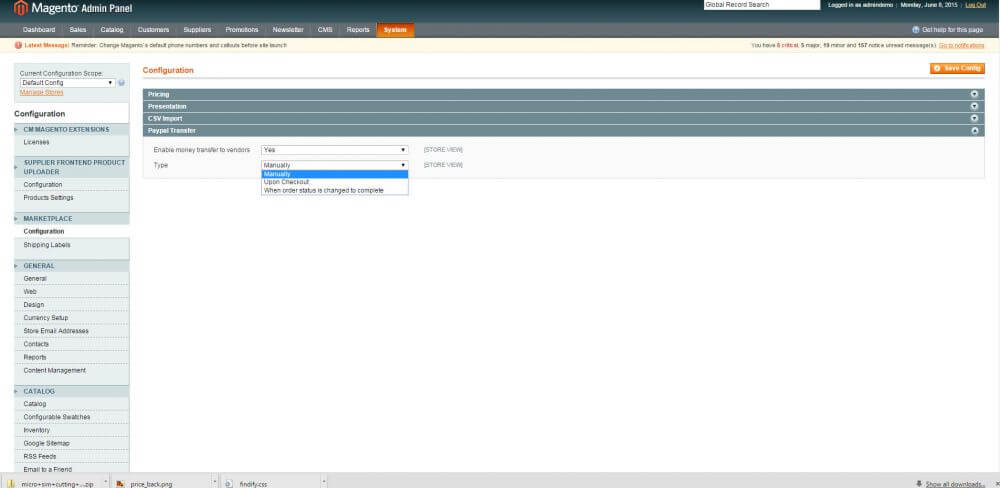The width and height of the screenshot is (1000, 488).
Task: Collapse CATALOG sidebar group
Action: 71,392
